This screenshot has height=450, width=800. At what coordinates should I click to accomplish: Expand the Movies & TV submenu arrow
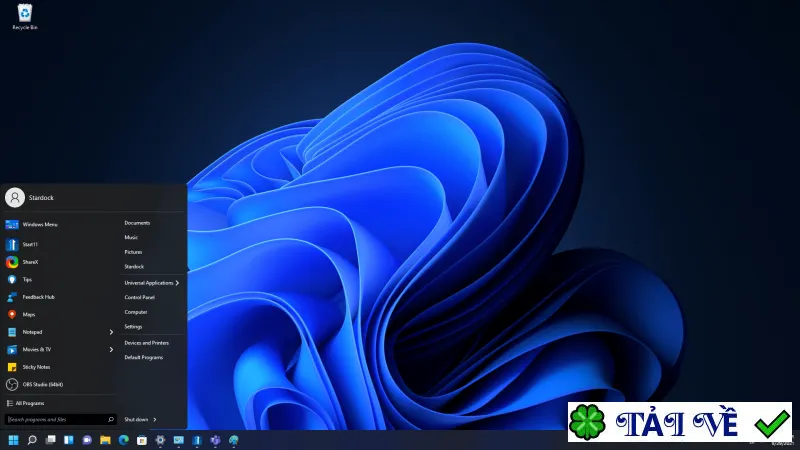[111, 349]
